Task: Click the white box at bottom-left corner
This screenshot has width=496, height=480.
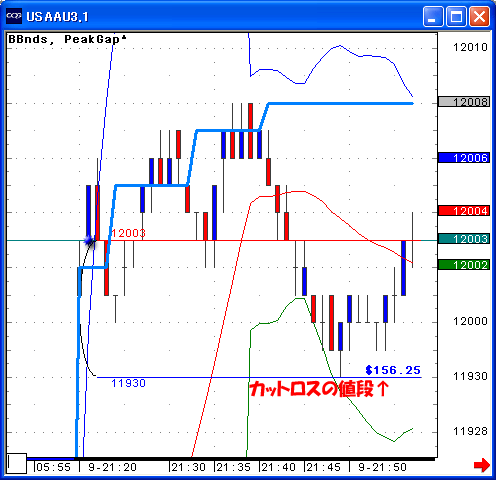Action: pos(17,463)
